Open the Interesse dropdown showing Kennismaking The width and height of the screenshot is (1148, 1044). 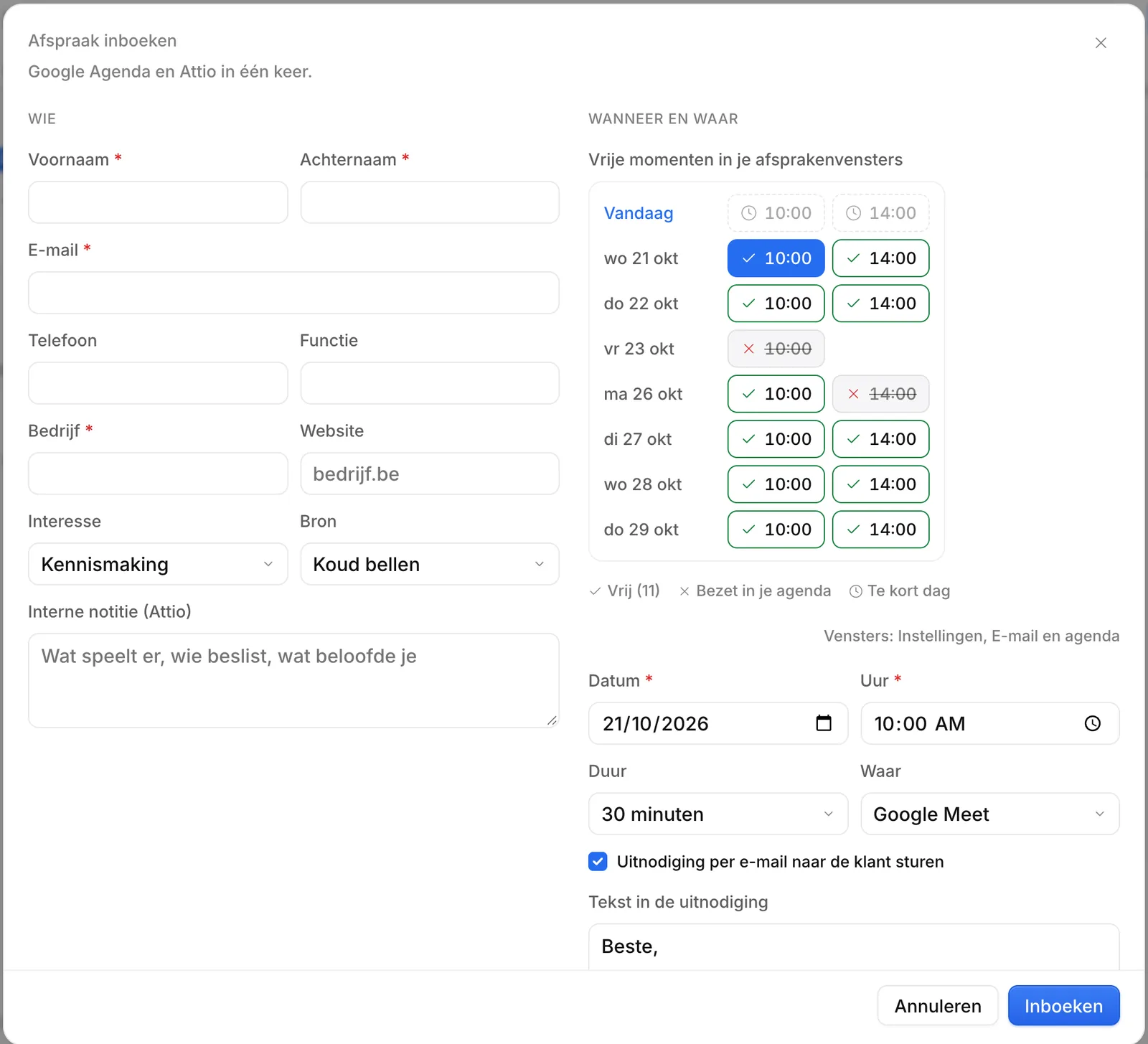coord(158,564)
